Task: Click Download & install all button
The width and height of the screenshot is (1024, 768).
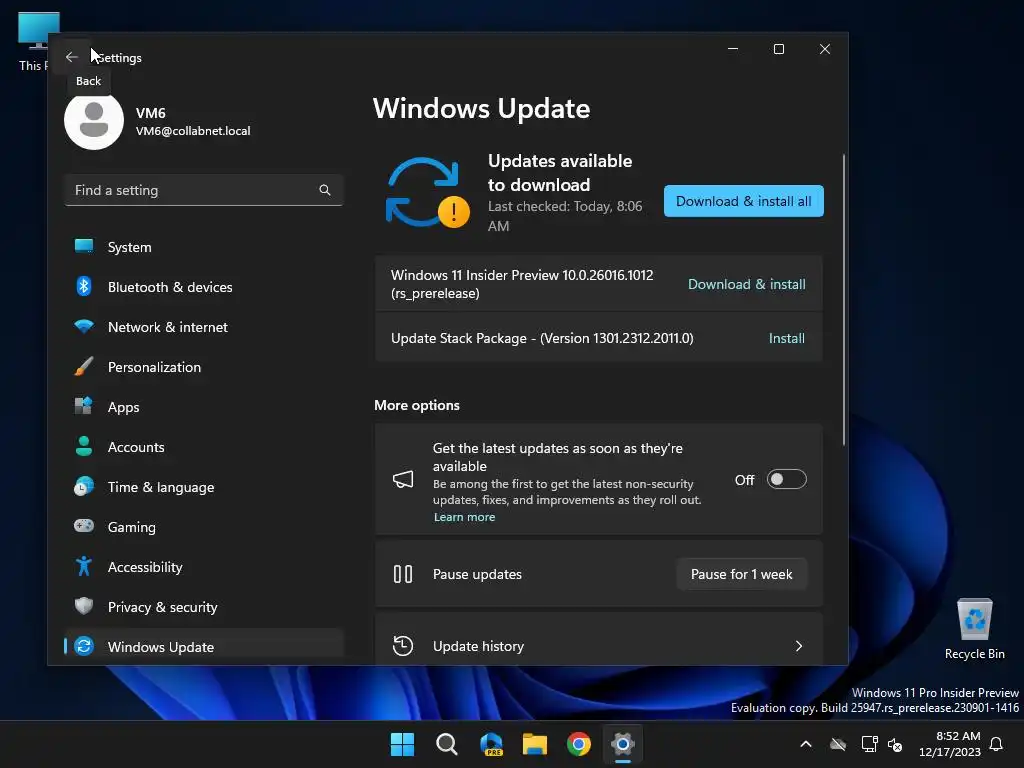Action: click(744, 201)
